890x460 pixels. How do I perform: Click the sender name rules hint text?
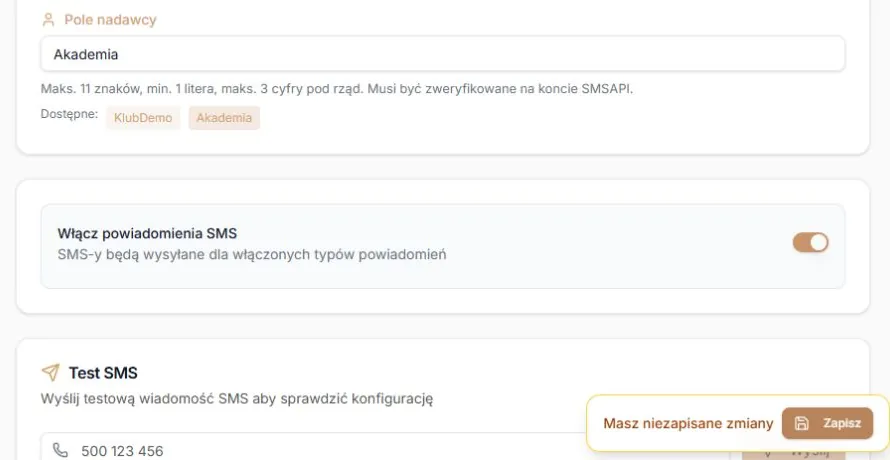[x=337, y=89]
